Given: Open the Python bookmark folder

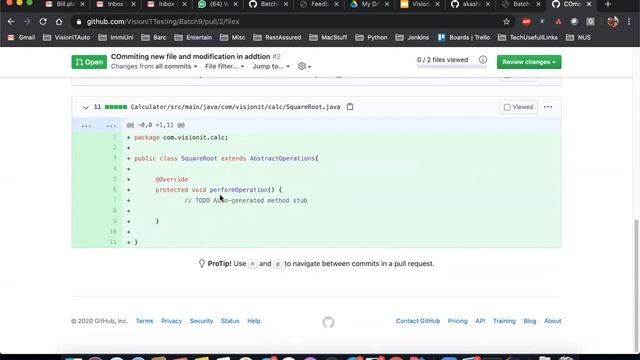Looking at the screenshot, I should (371, 38).
